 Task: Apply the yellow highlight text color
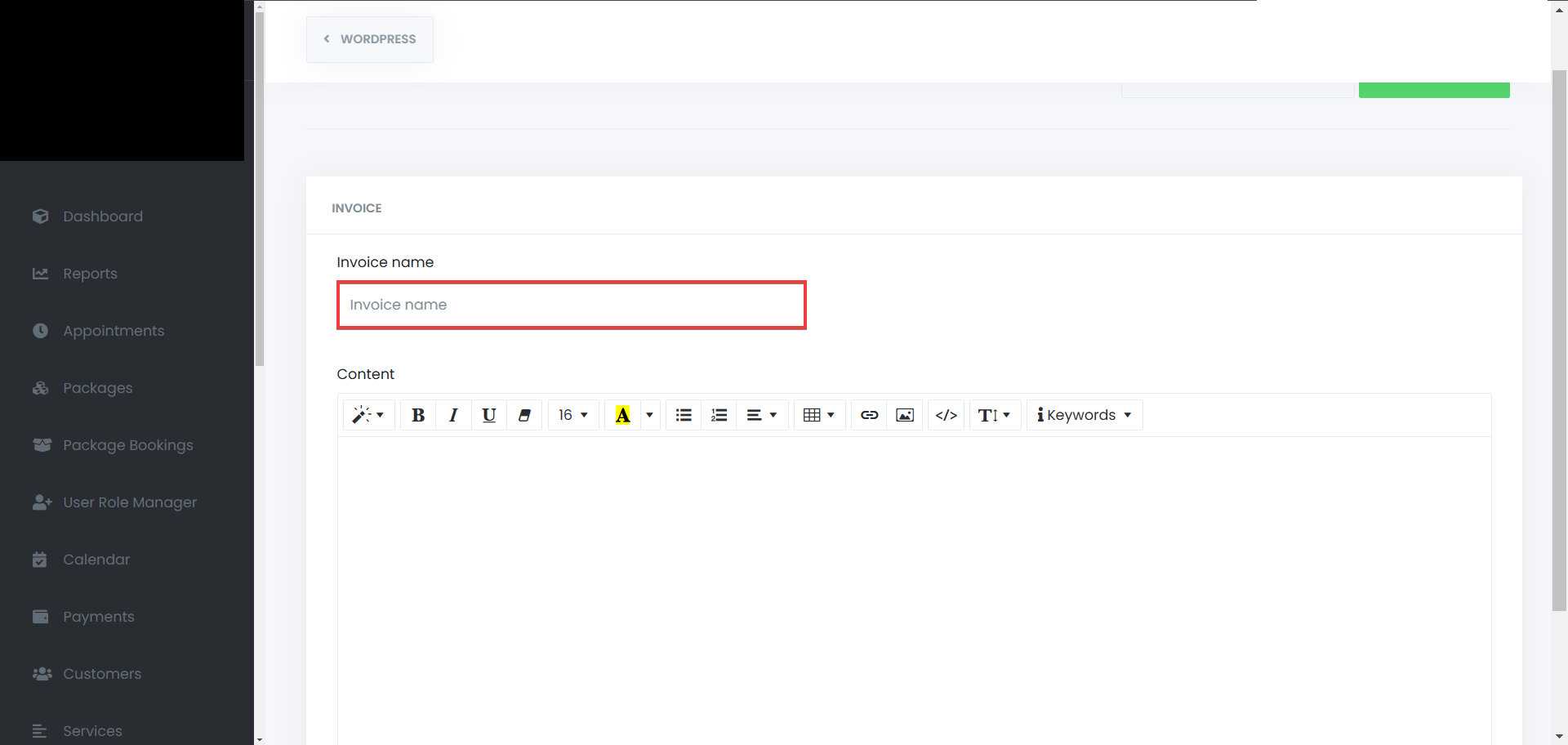tap(622, 415)
